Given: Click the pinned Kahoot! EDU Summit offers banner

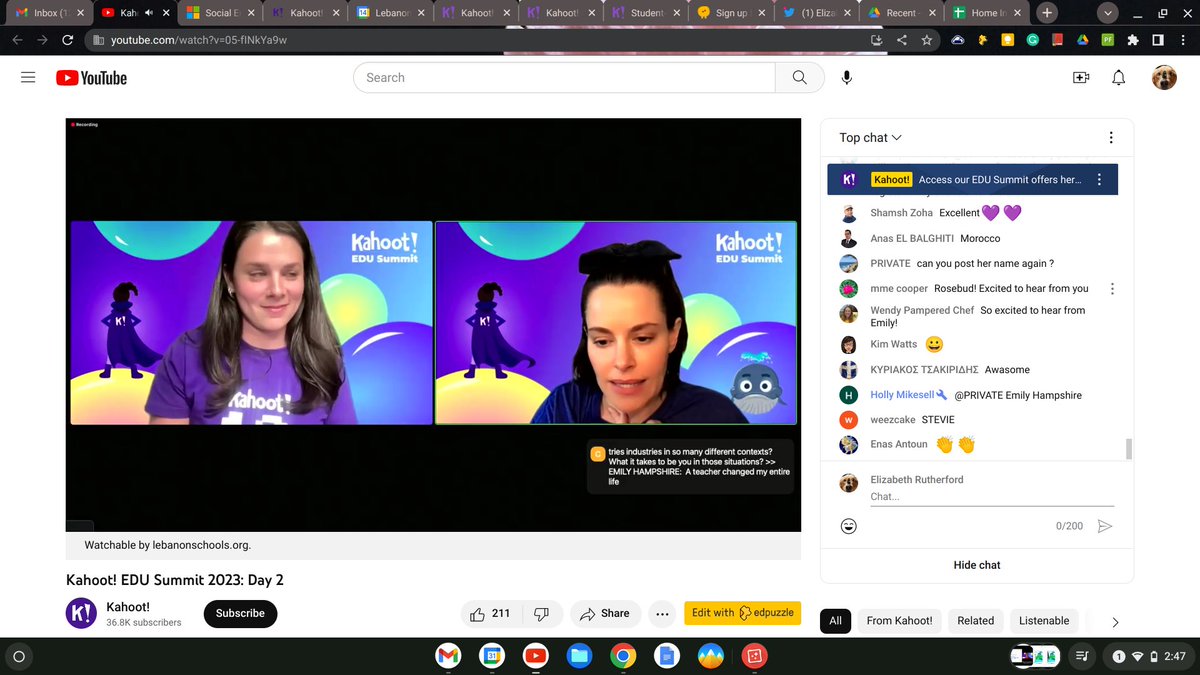Looking at the screenshot, I should click(x=972, y=180).
